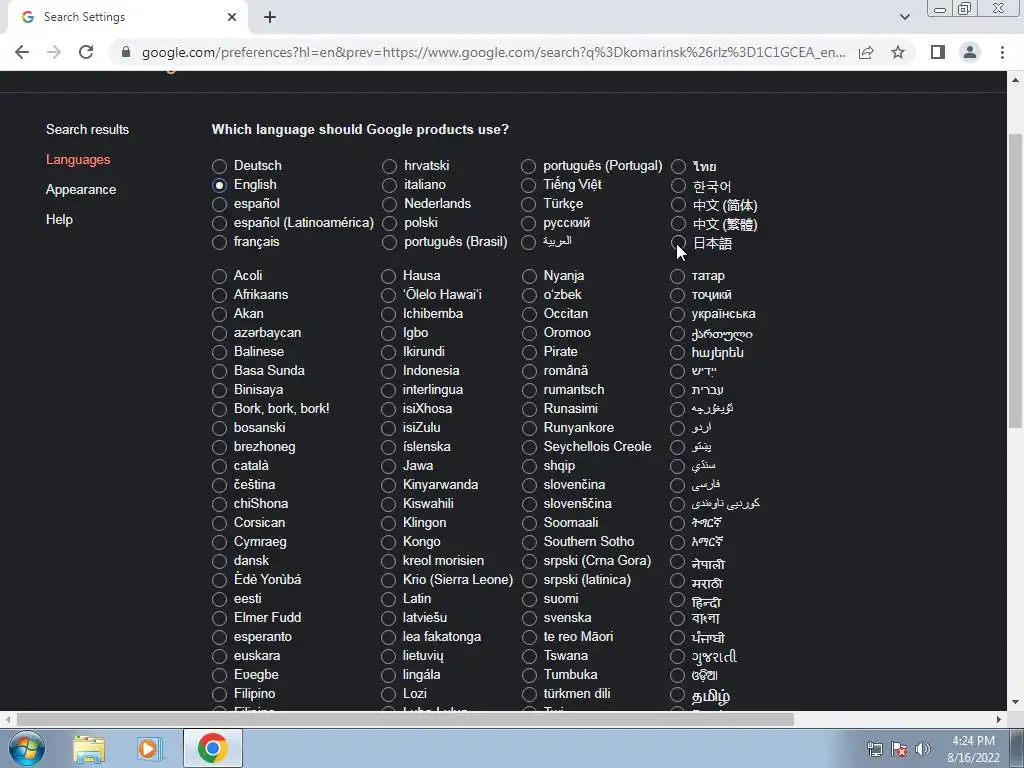Select the English radio button
The width and height of the screenshot is (1024, 768).
219,185
